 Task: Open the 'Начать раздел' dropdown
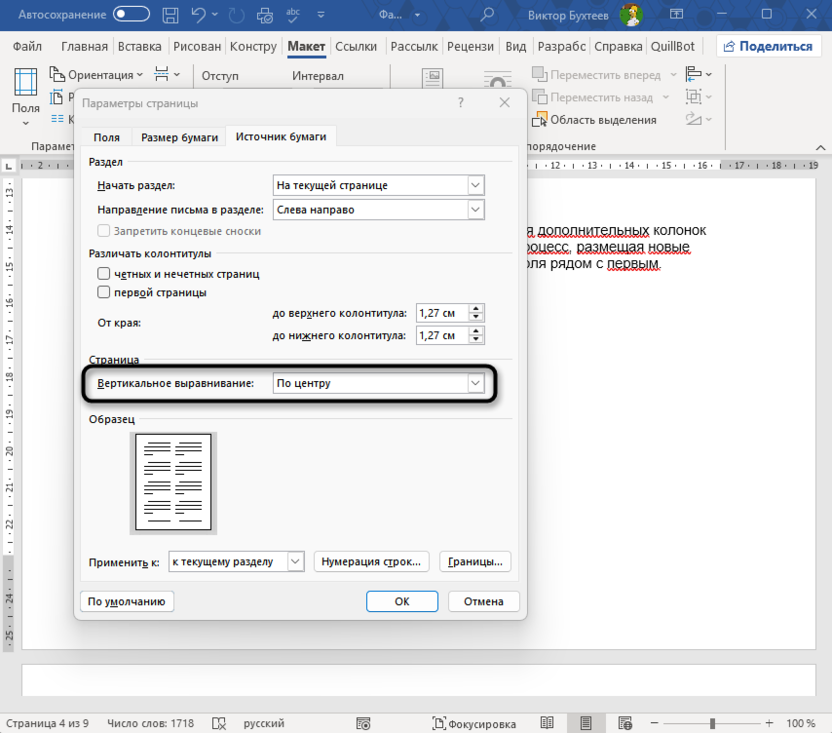click(475, 185)
